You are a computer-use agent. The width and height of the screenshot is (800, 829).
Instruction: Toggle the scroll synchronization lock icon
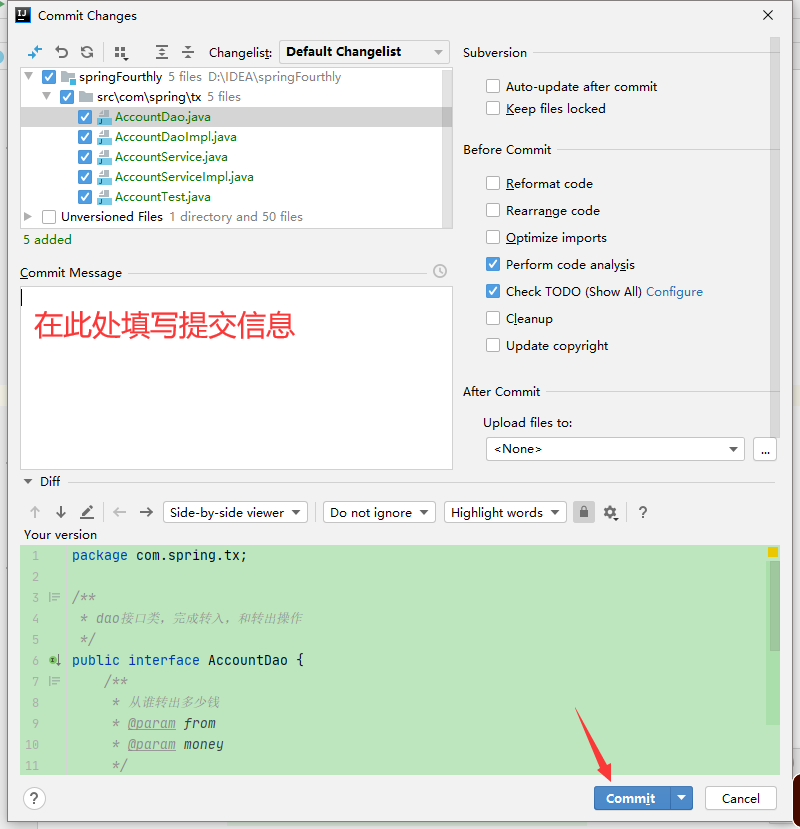pyautogui.click(x=584, y=512)
